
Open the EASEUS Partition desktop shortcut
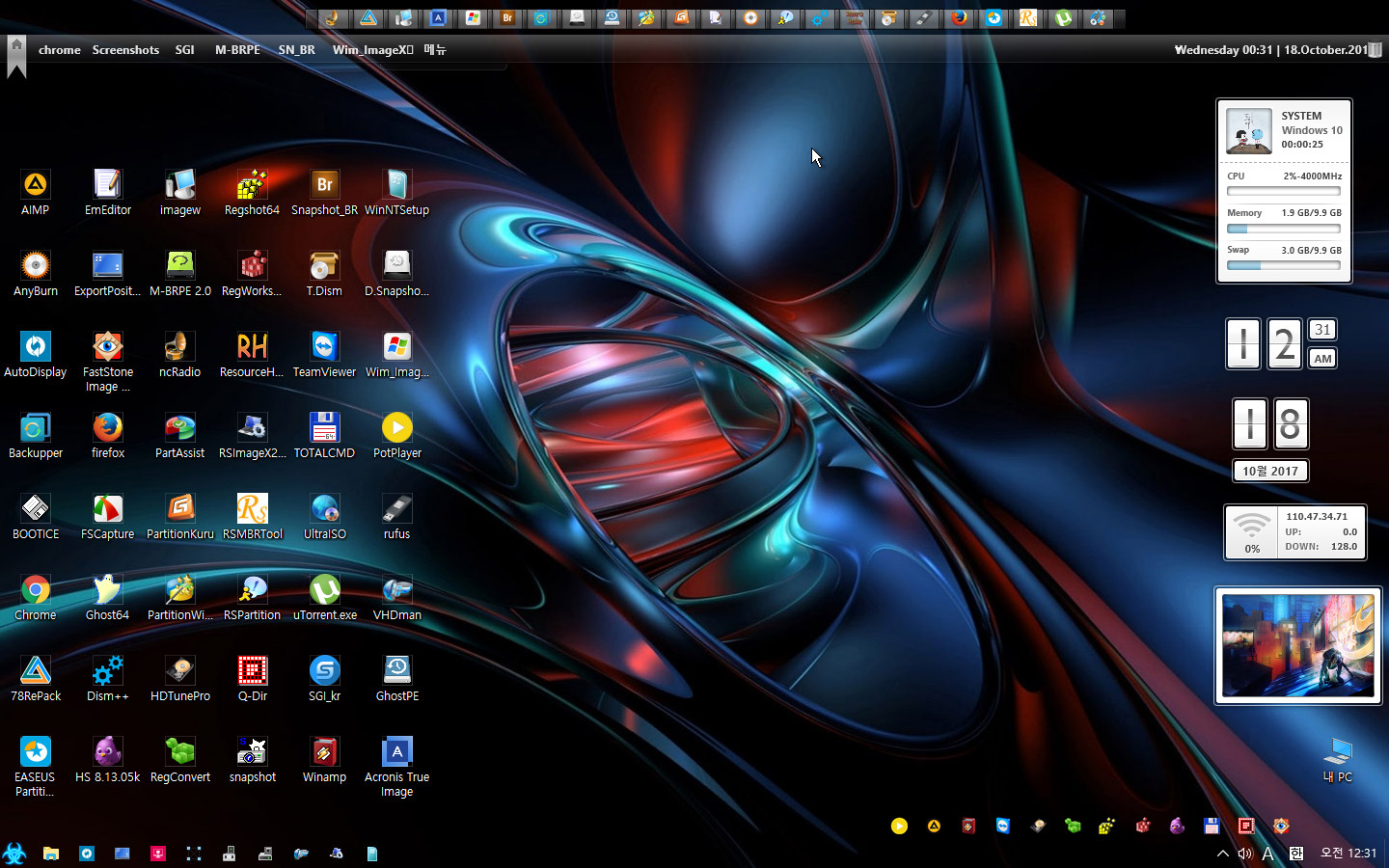click(x=36, y=767)
